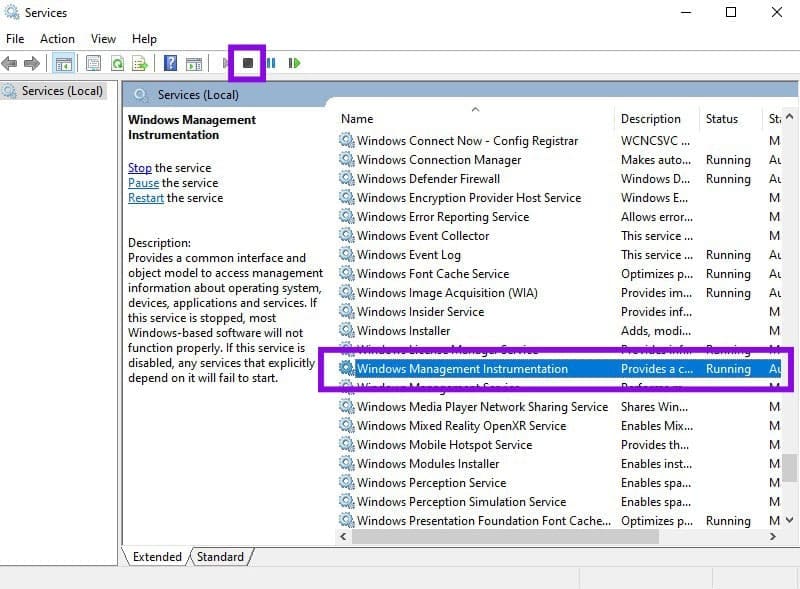Toggle the Show/Hide Action Pane icon

[x=194, y=63]
